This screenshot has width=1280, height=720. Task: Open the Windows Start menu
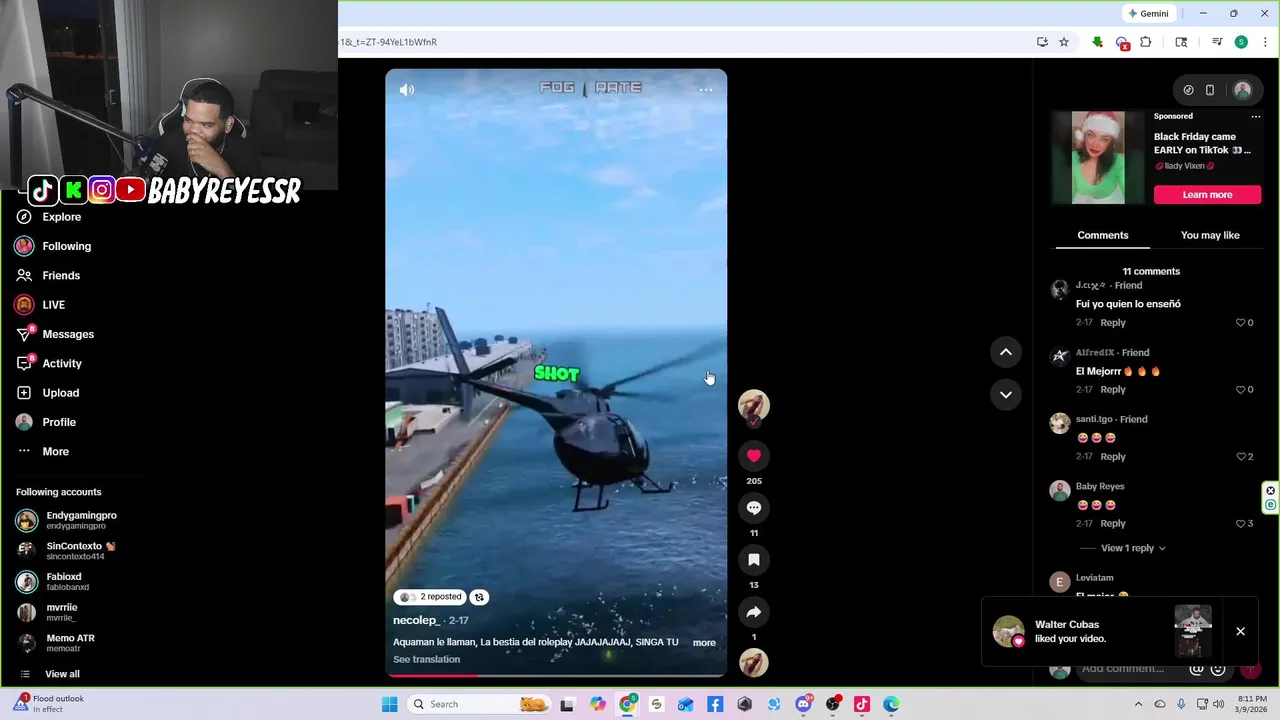pyautogui.click(x=389, y=704)
